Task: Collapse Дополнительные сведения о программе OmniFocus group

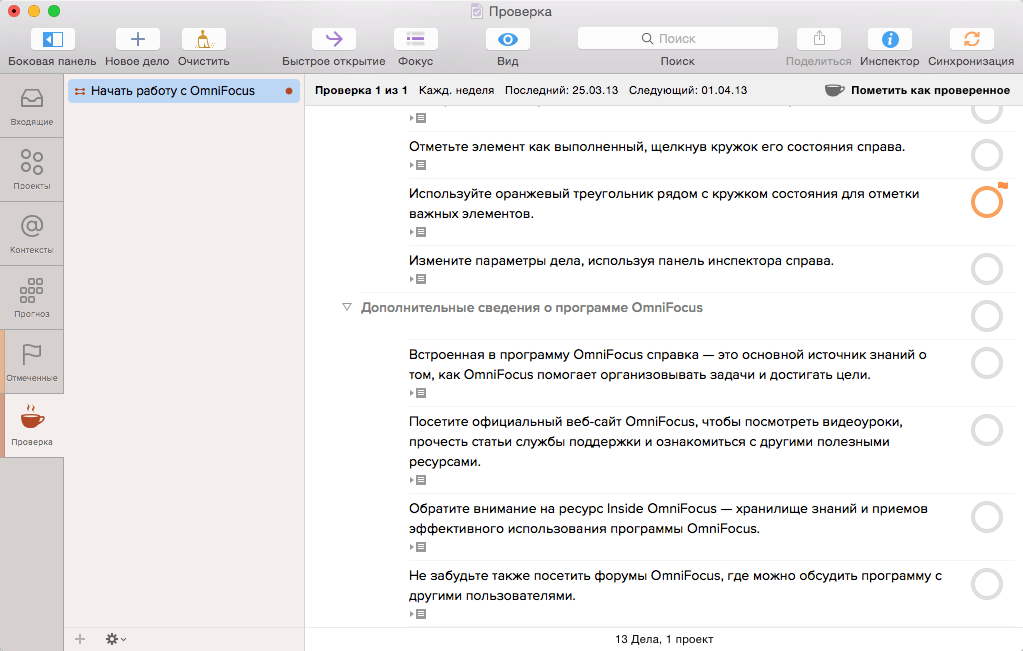Action: pos(346,307)
